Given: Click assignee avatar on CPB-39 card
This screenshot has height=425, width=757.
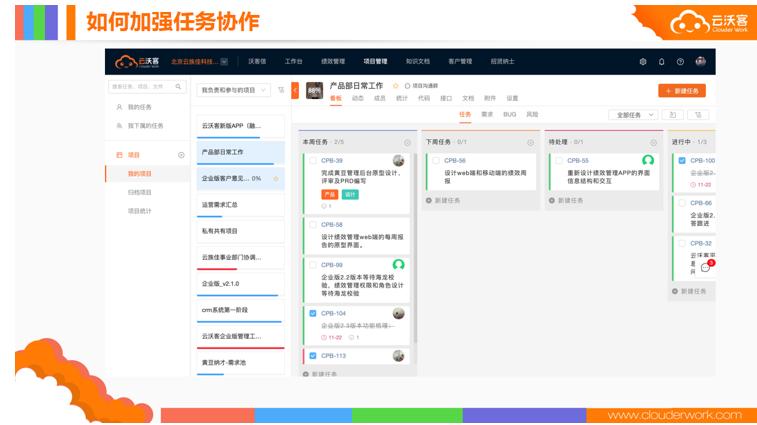Looking at the screenshot, I should (x=398, y=160).
